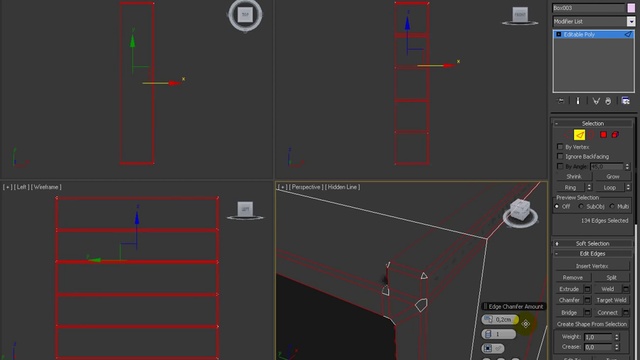Click Insert Vertex button
The height and width of the screenshot is (360, 640).
coord(592,266)
